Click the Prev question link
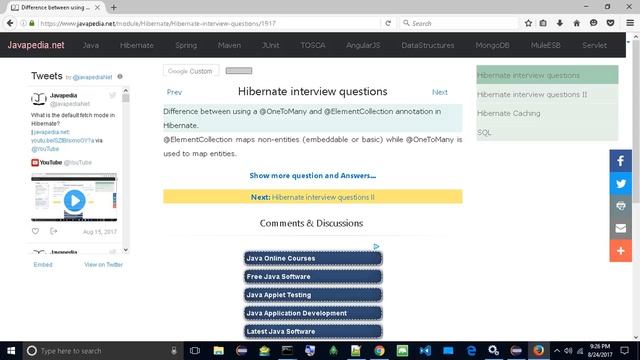 point(174,92)
